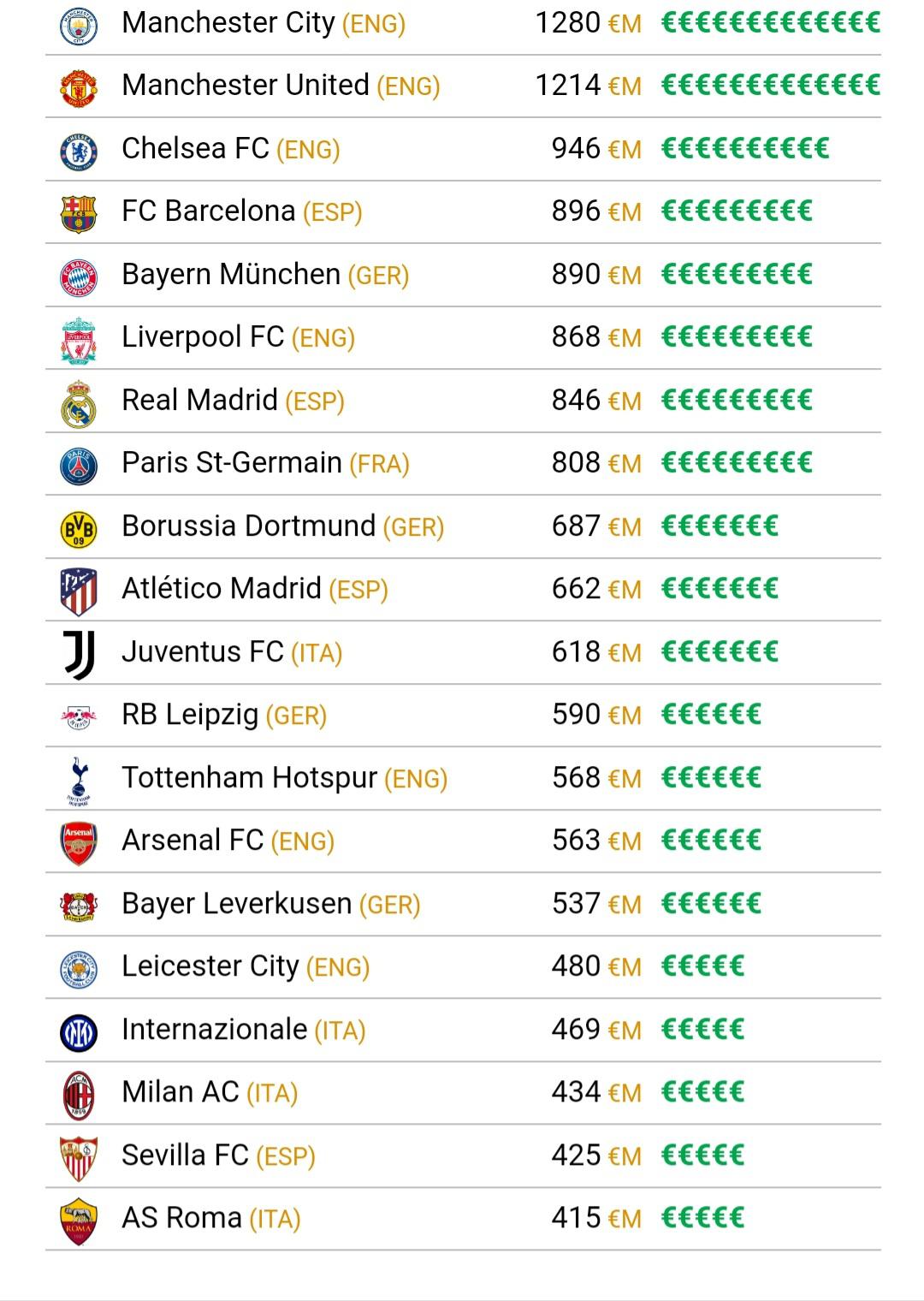Tap the Bayern München logo
Viewport: 924px width, 1301px height.
click(79, 277)
